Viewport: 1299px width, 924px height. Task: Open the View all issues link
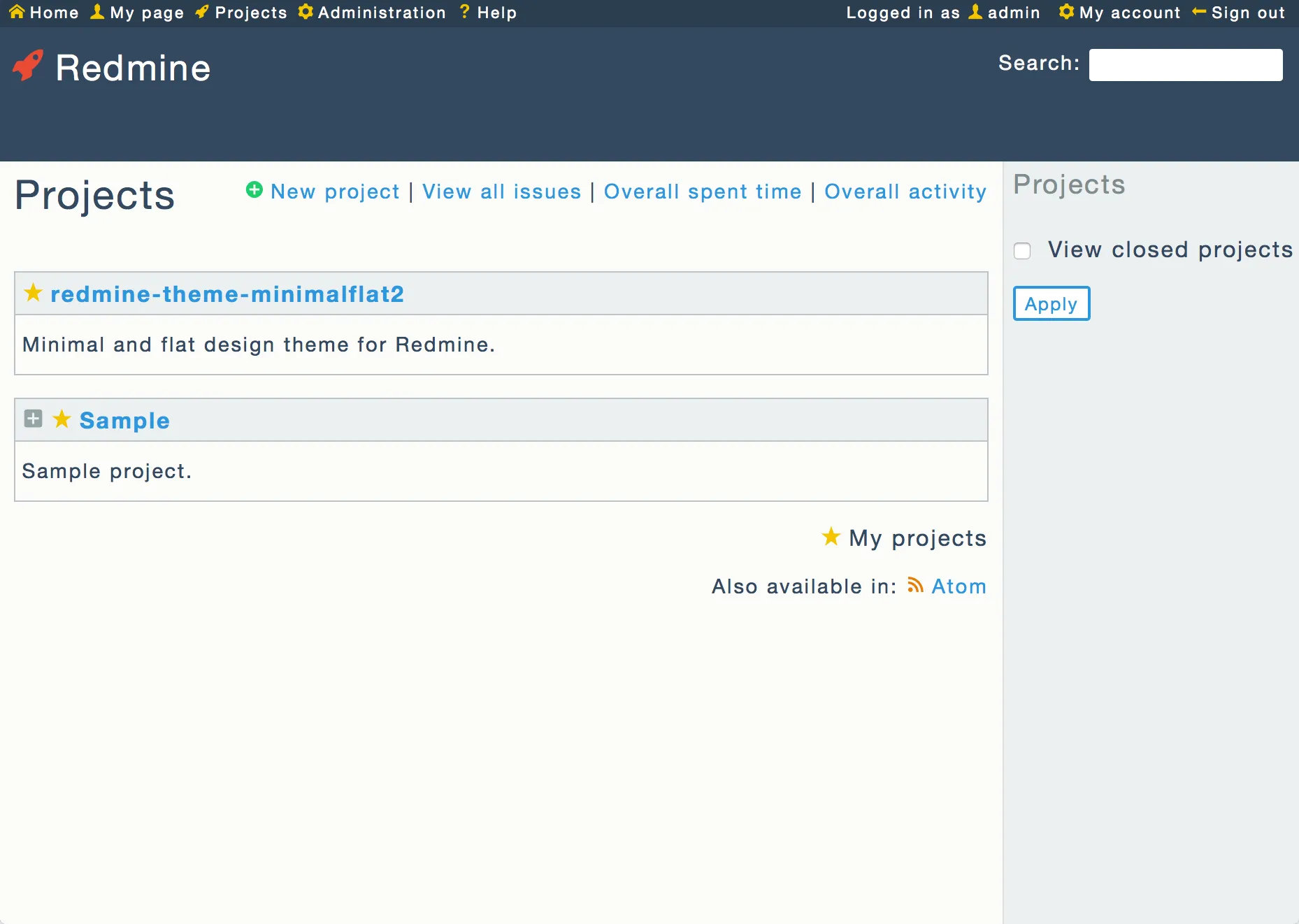[501, 192]
